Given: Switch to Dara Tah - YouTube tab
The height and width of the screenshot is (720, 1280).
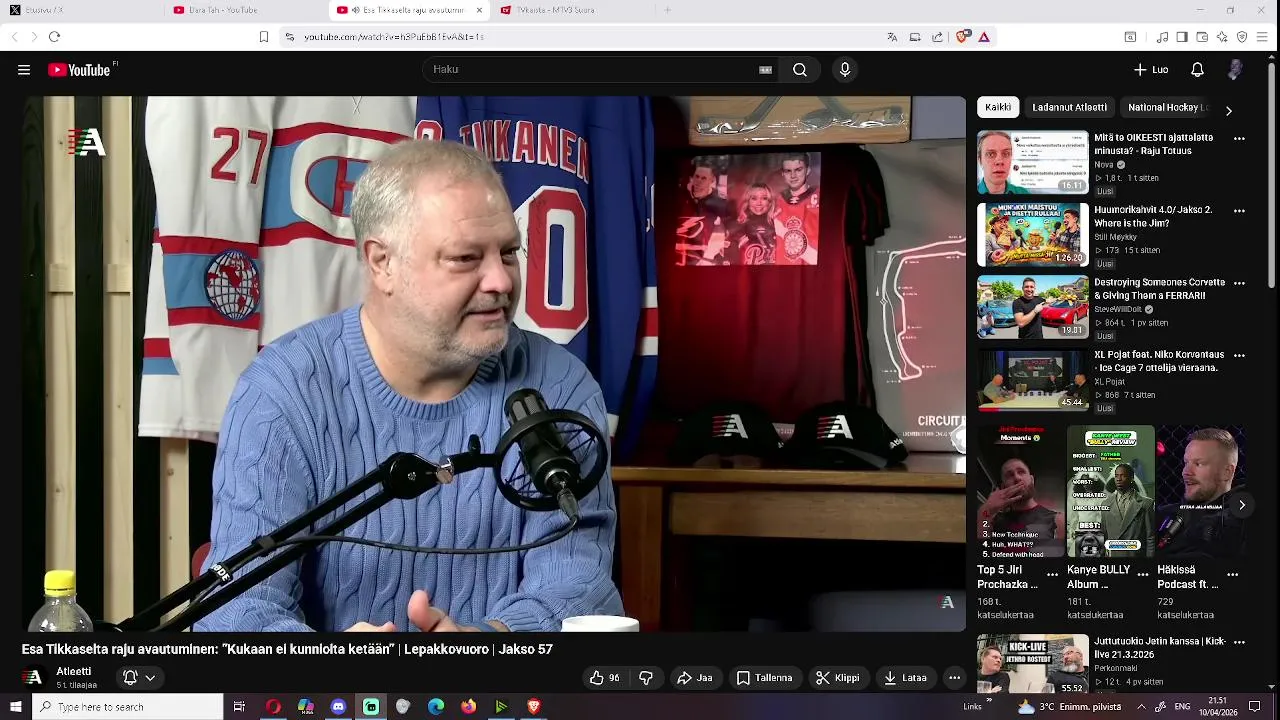Looking at the screenshot, I should point(244,10).
